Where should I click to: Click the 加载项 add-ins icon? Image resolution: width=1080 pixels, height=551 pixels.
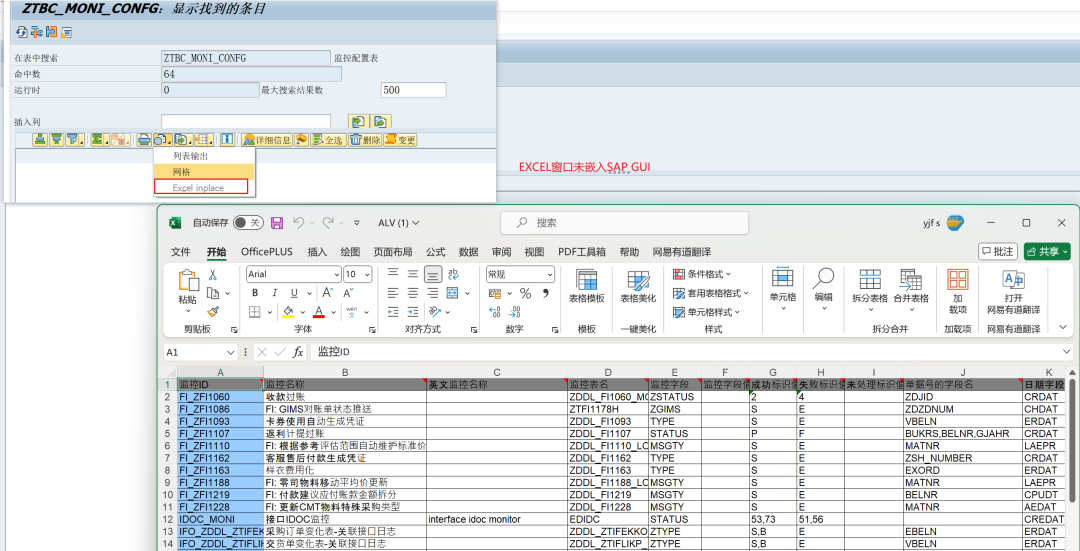tap(958, 289)
